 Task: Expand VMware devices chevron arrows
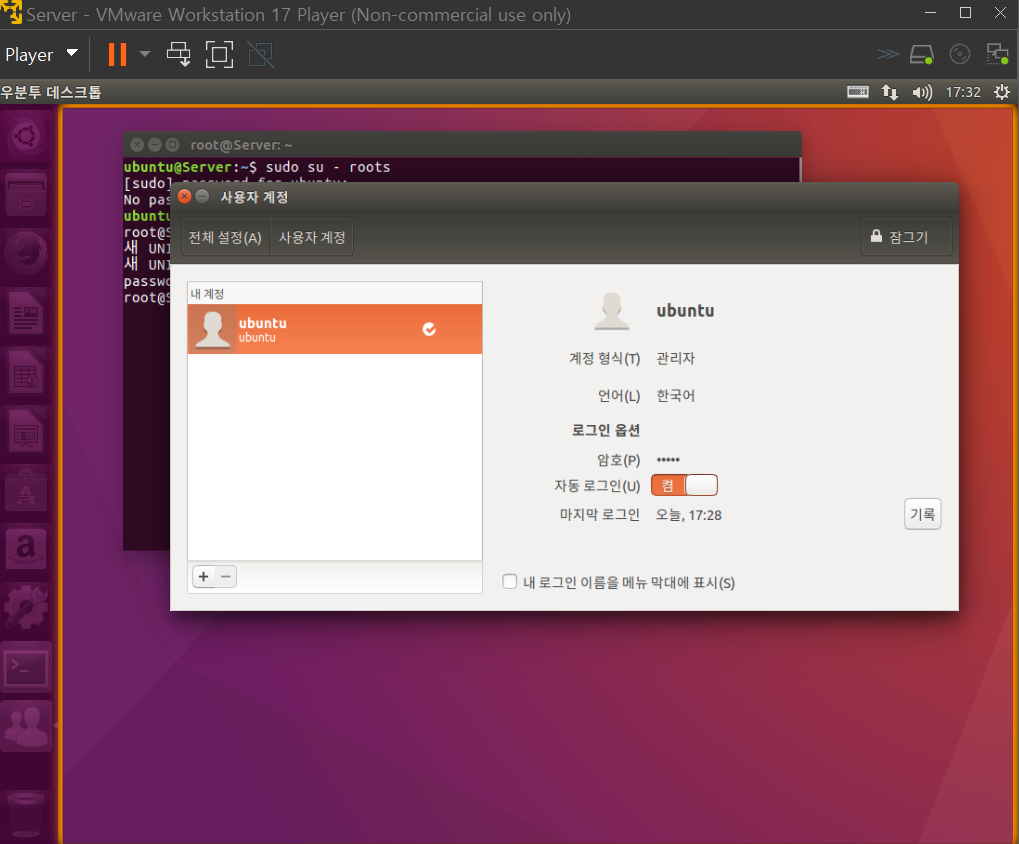(x=888, y=55)
